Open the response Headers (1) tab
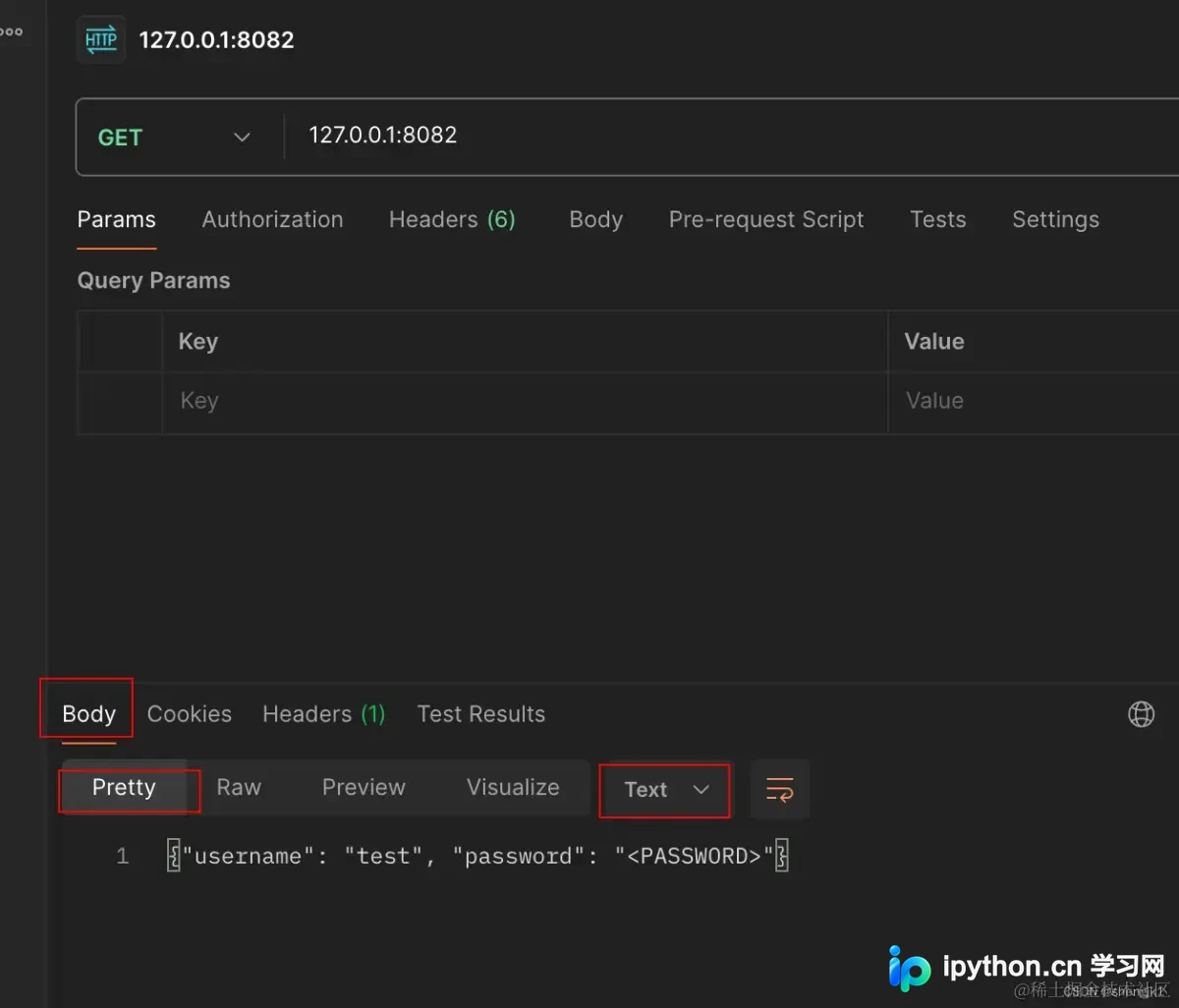 [x=323, y=714]
